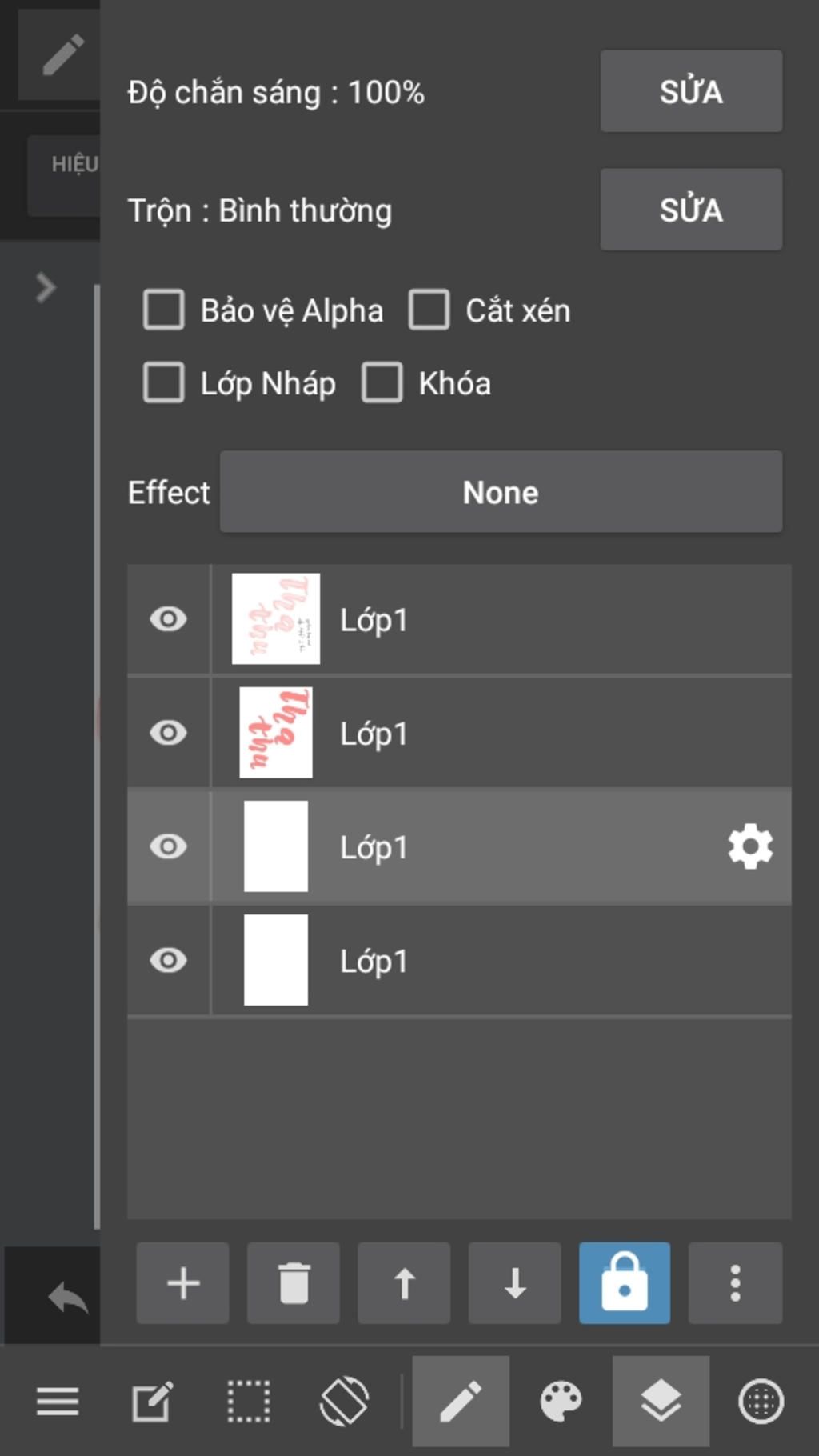819x1456 pixels.
Task: Open the color palette icon
Action: tap(561, 1402)
